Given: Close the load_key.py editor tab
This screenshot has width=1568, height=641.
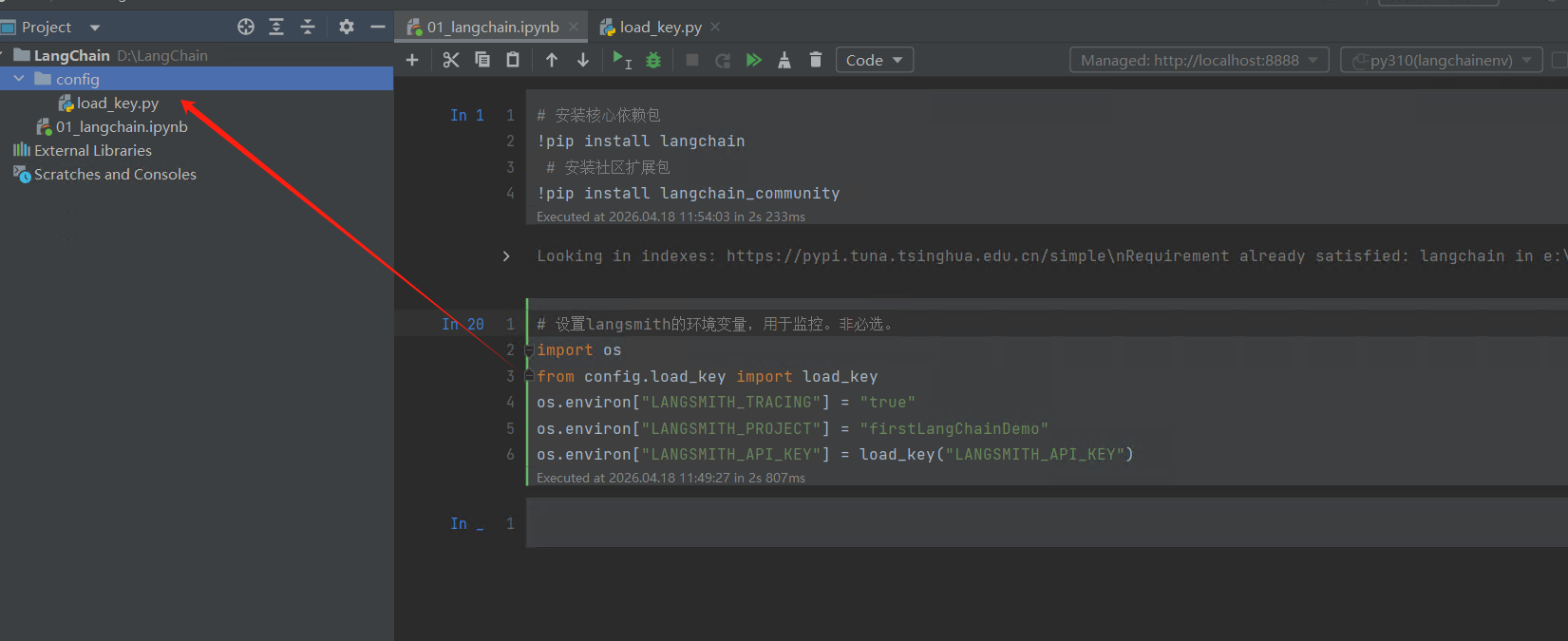Looking at the screenshot, I should 715,27.
